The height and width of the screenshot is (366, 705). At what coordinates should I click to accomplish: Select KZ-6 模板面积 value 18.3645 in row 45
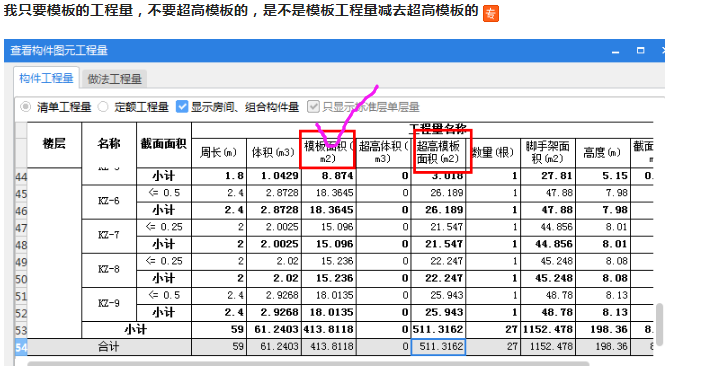pos(329,193)
